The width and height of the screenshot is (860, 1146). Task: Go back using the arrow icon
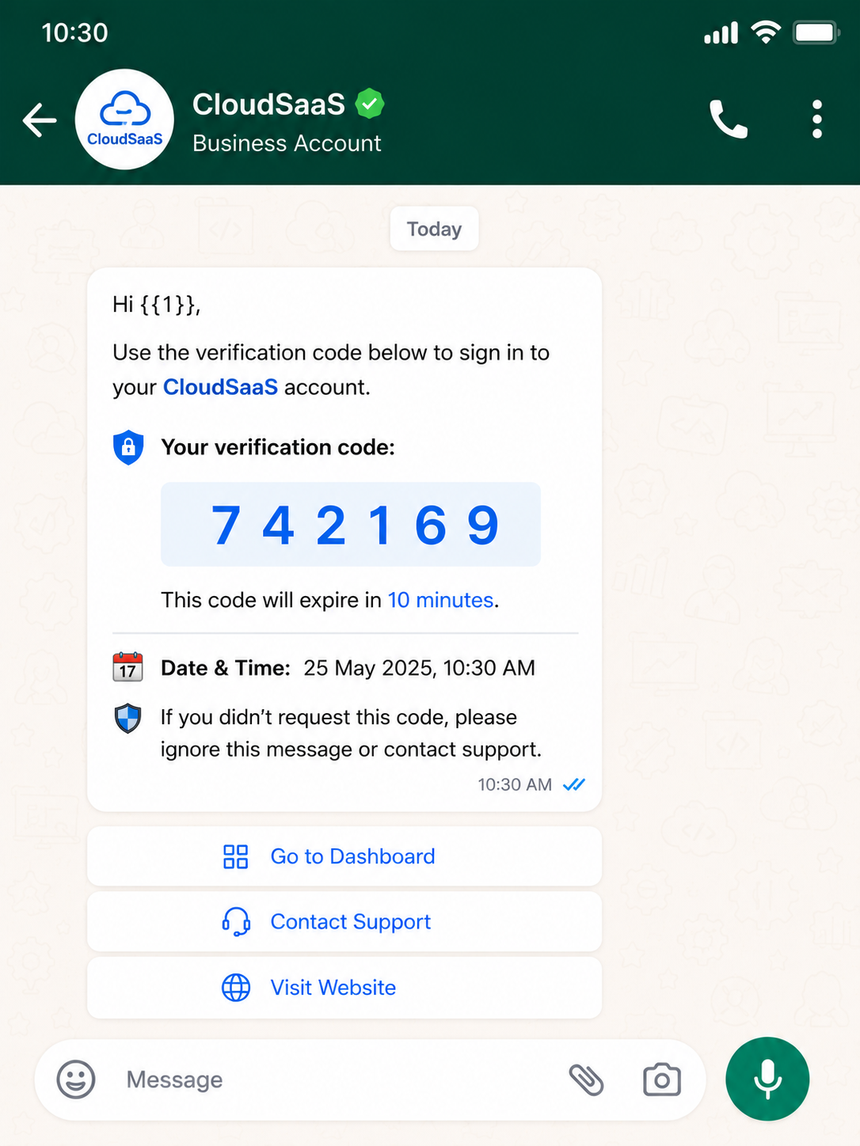click(x=39, y=120)
